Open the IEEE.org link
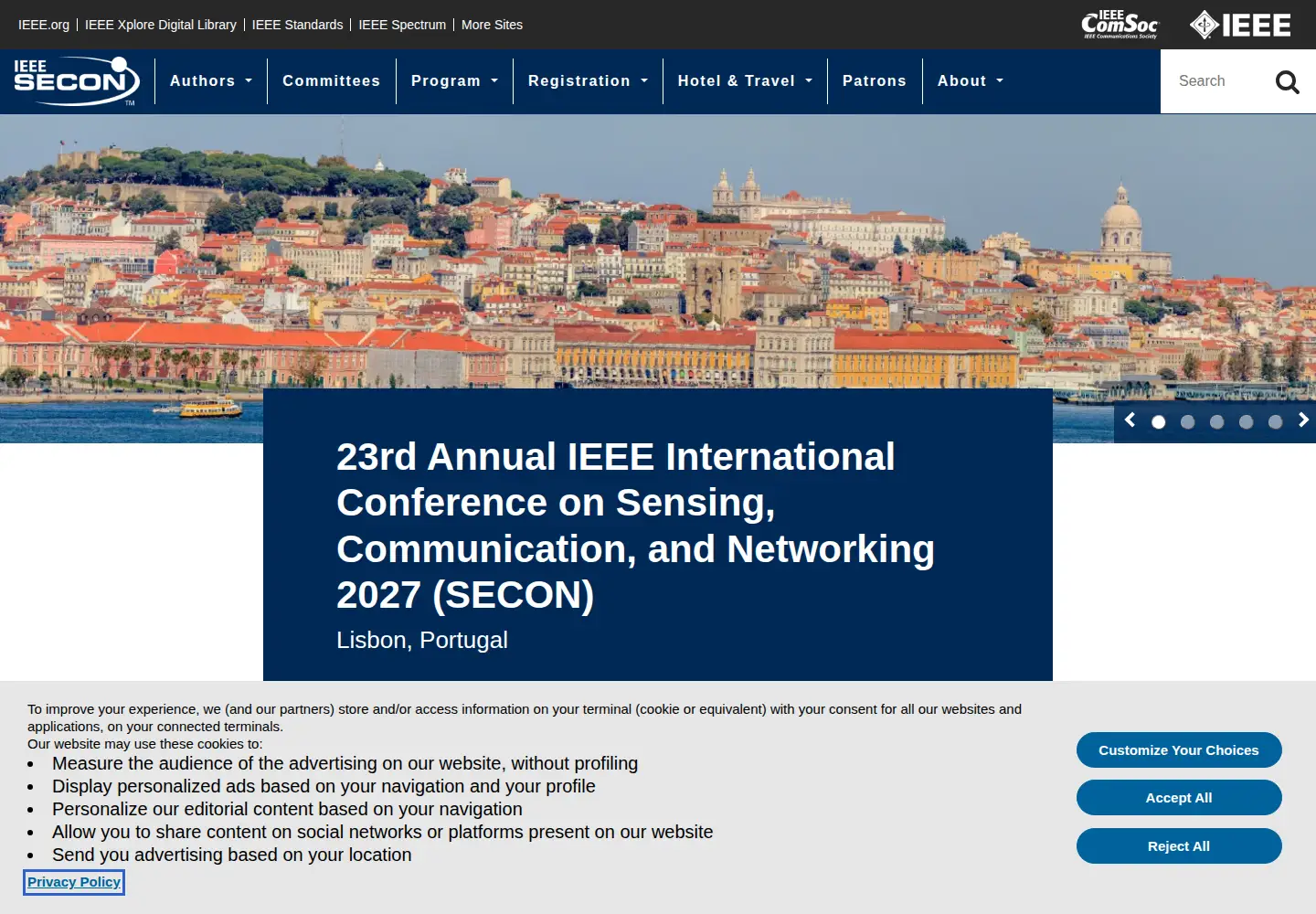 (x=44, y=25)
